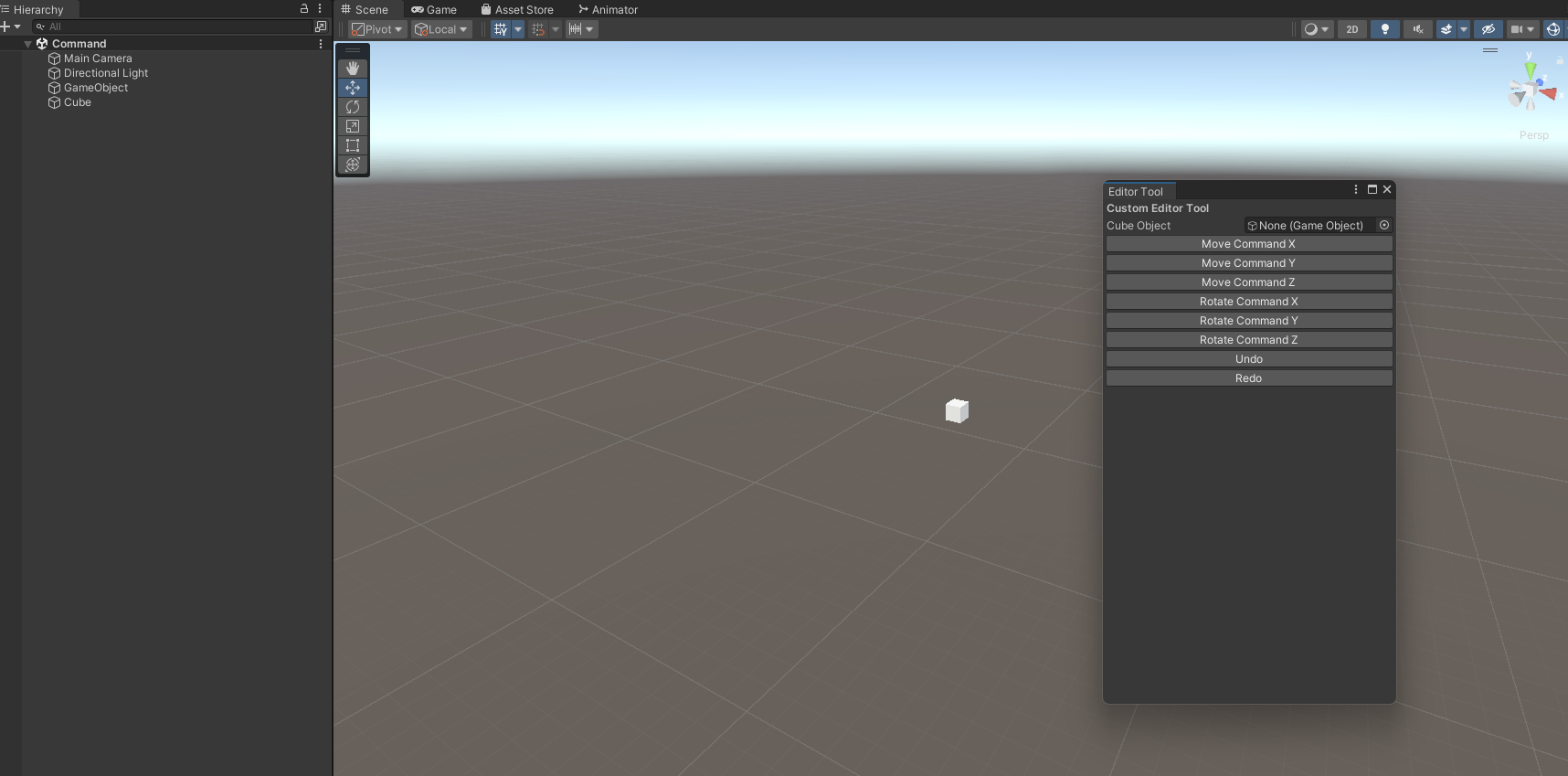This screenshot has width=1568, height=776.
Task: Select the Rotate tool
Action: 353,107
